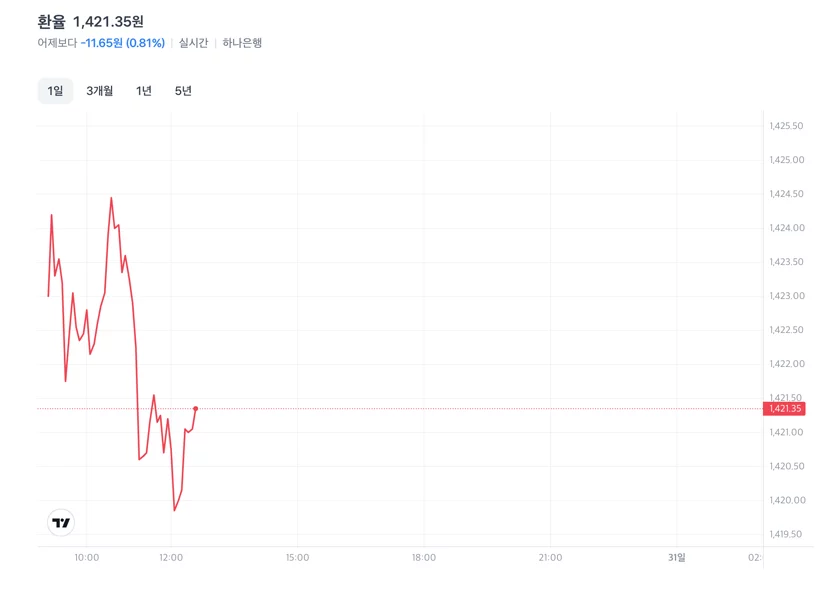Select the 1일 period tab
This screenshot has height=593, width=835.
pyautogui.click(x=55, y=91)
